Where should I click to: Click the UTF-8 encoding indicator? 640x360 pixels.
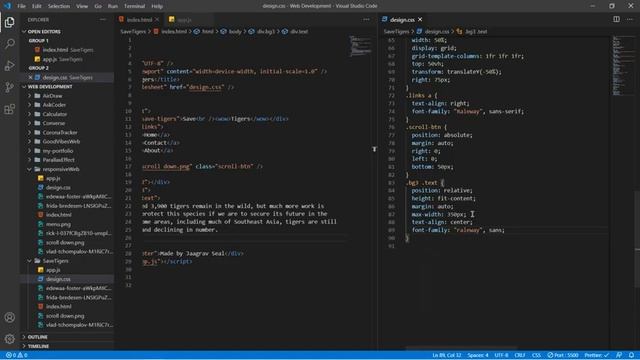coord(501,355)
